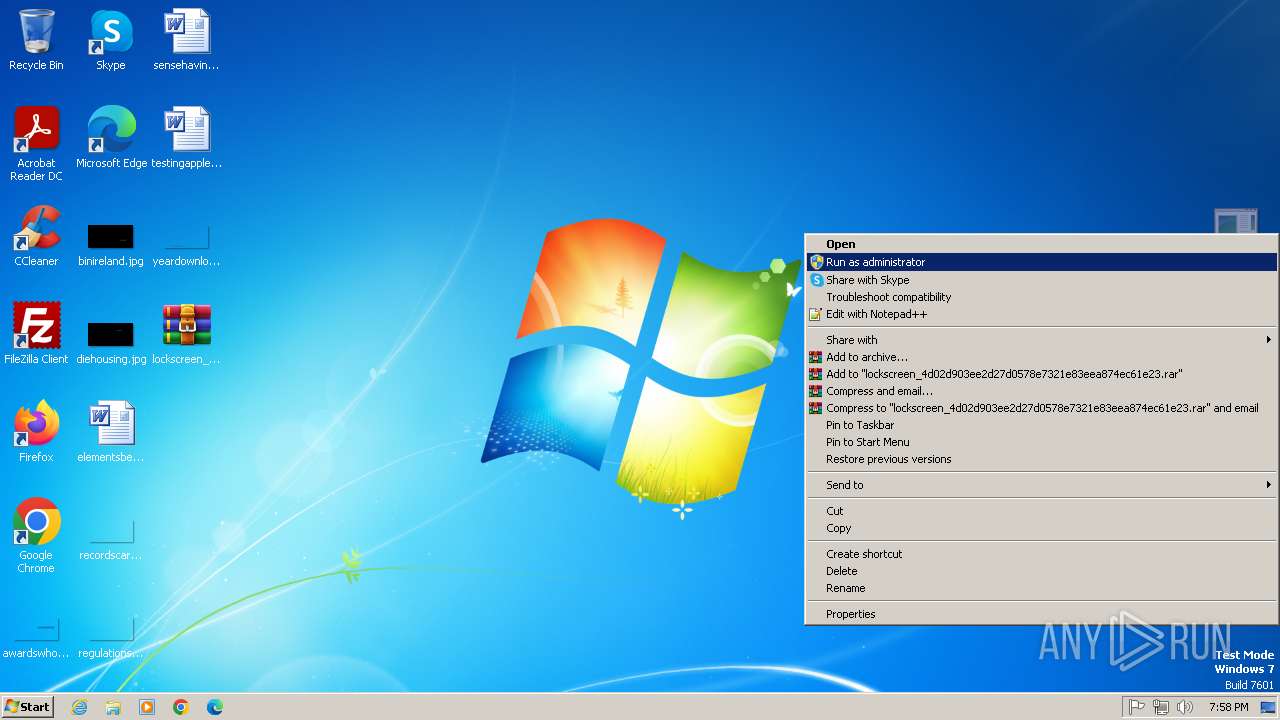Choose Compress to lockscreen .rar and email
The width and height of the screenshot is (1280, 720).
(x=1042, y=408)
